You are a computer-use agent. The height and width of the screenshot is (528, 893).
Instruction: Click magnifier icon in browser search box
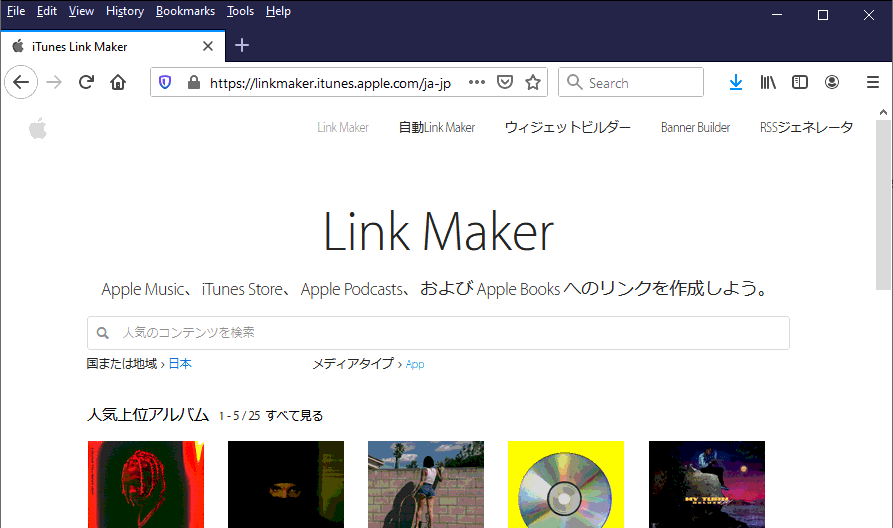point(575,83)
